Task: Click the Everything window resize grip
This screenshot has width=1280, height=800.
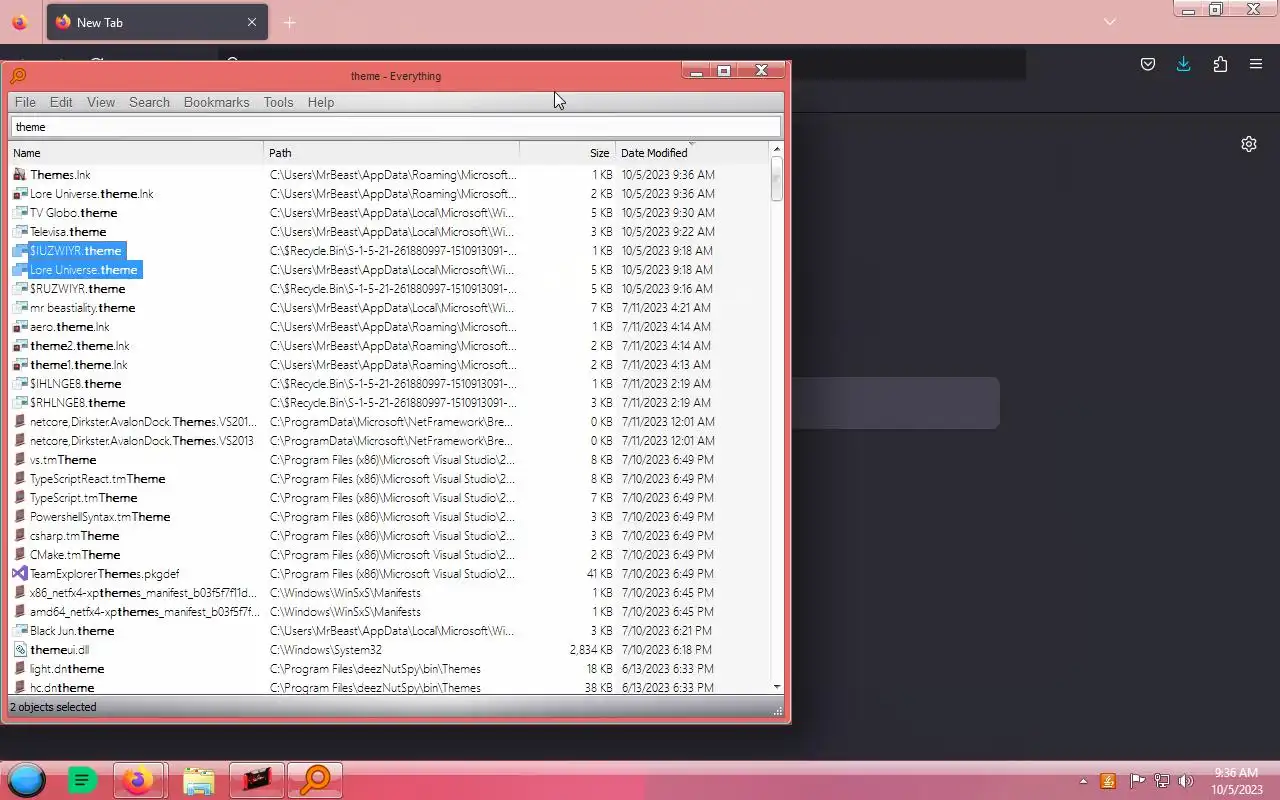Action: [x=777, y=711]
